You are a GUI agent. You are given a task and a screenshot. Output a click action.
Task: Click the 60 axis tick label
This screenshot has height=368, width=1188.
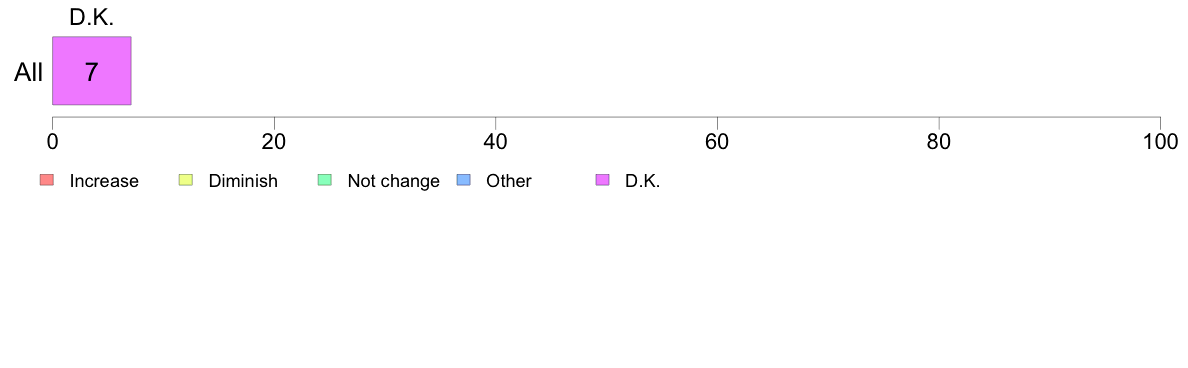tap(717, 142)
